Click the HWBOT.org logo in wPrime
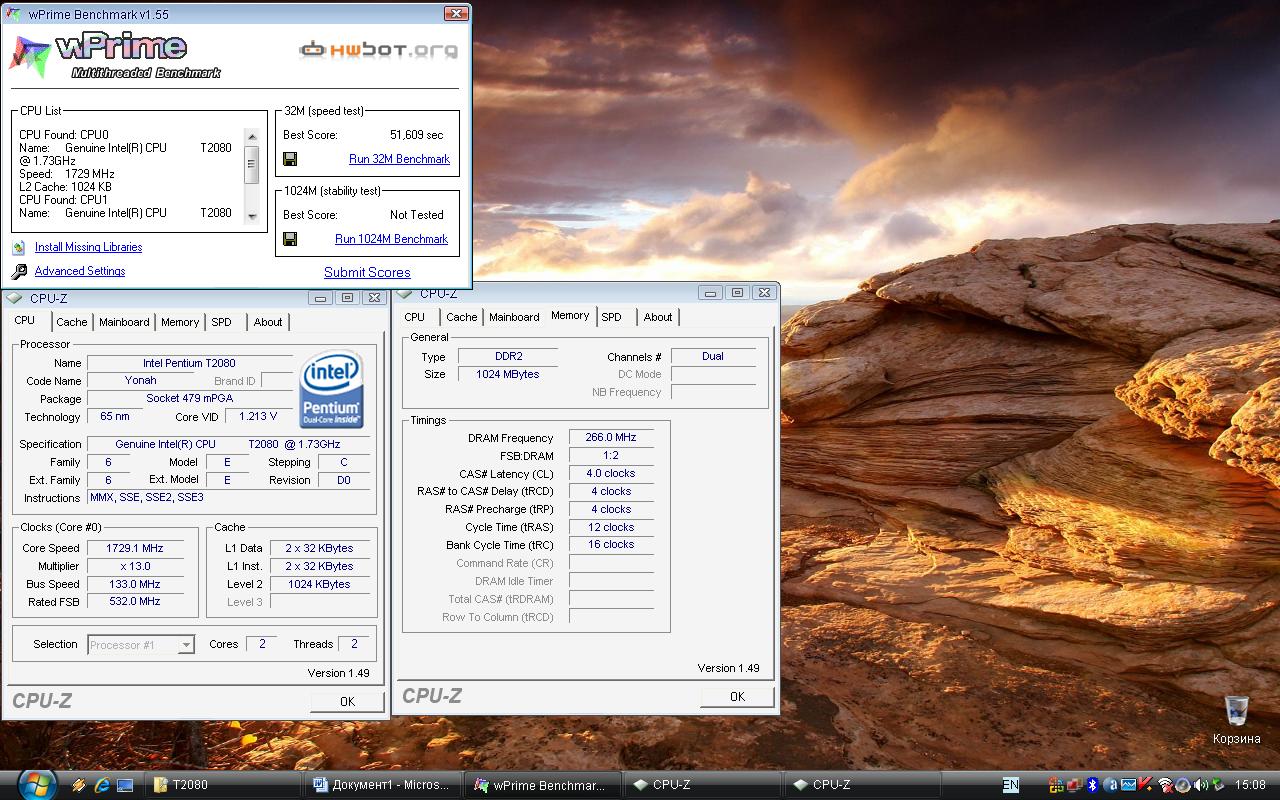This screenshot has height=800, width=1280. 379,49
